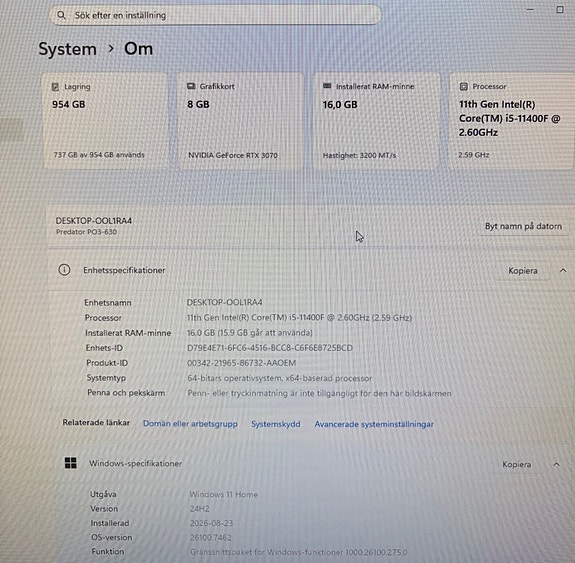Select the Systemtyp value text
The width and height of the screenshot is (575, 563).
coord(279,378)
